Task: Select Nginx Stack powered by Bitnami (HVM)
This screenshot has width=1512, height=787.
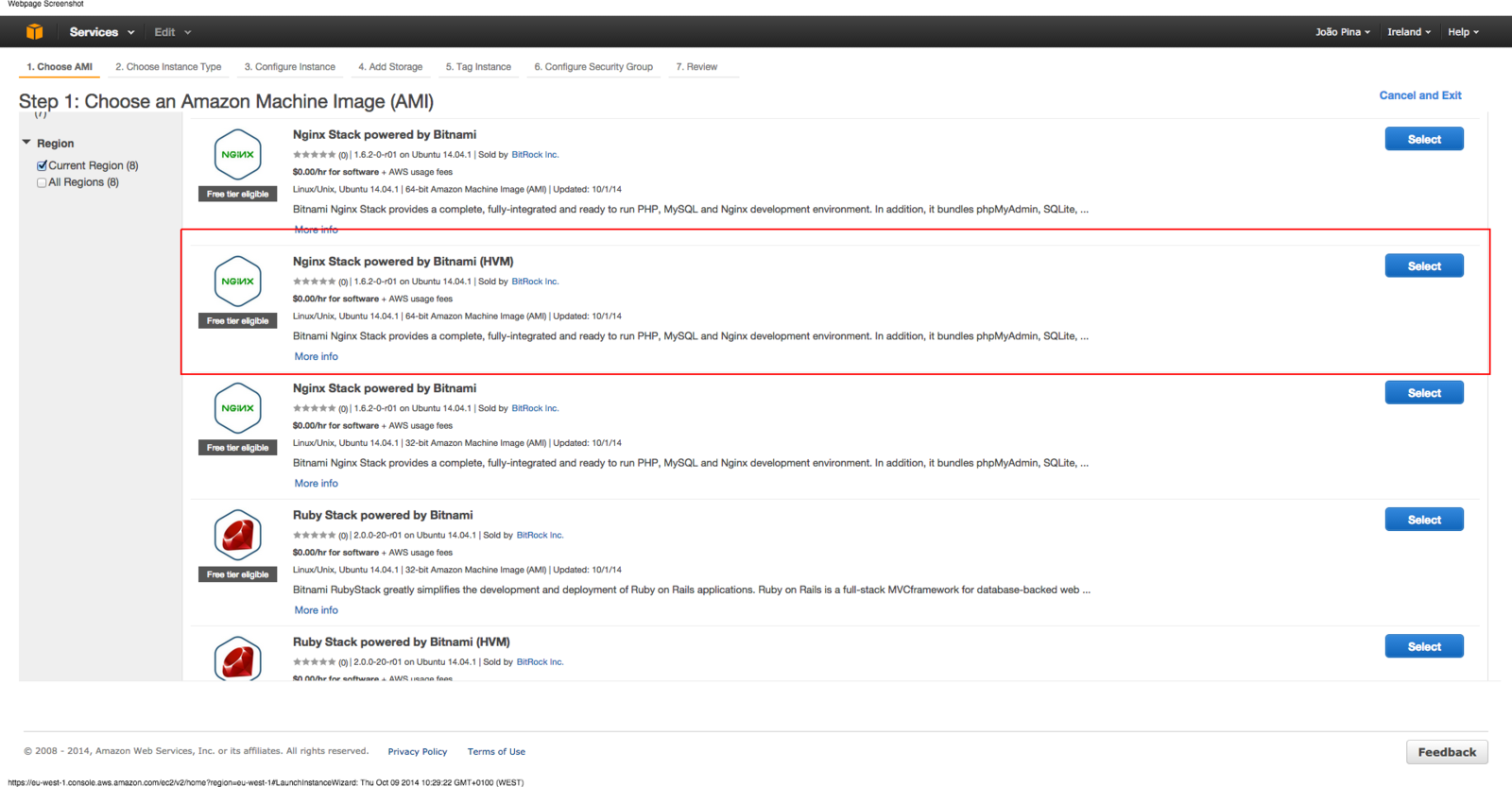Action: coord(1424,265)
